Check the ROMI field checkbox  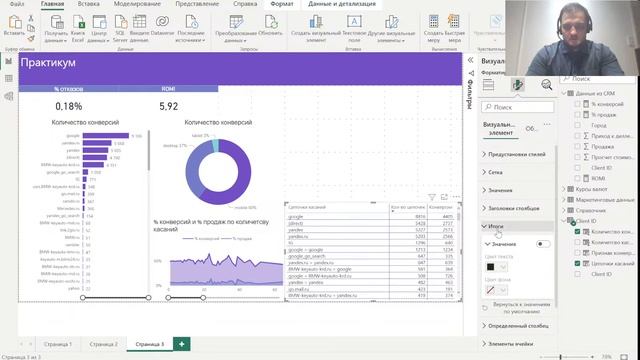coord(577,178)
